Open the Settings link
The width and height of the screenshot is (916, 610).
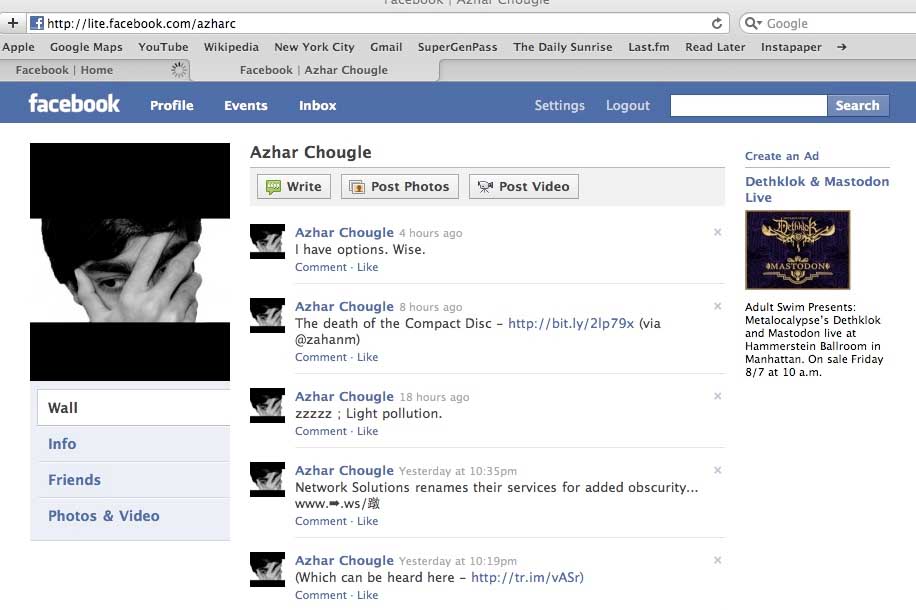[559, 106]
